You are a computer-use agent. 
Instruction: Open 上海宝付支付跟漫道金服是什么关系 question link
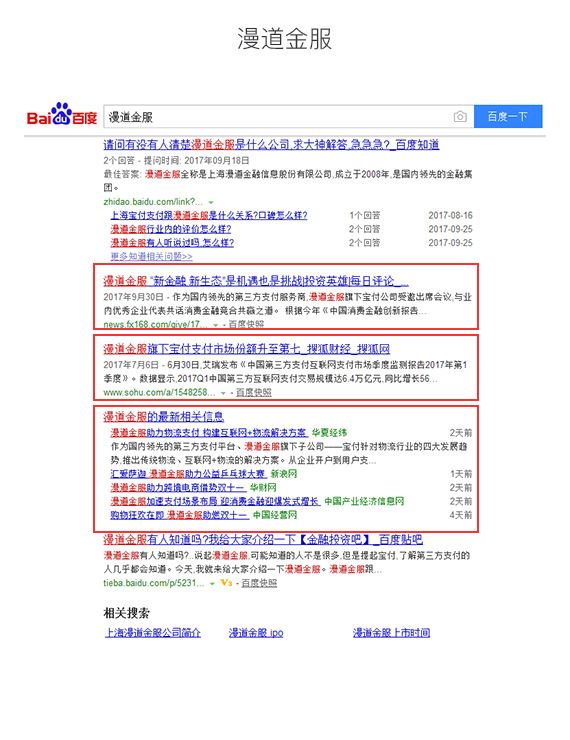tap(209, 216)
